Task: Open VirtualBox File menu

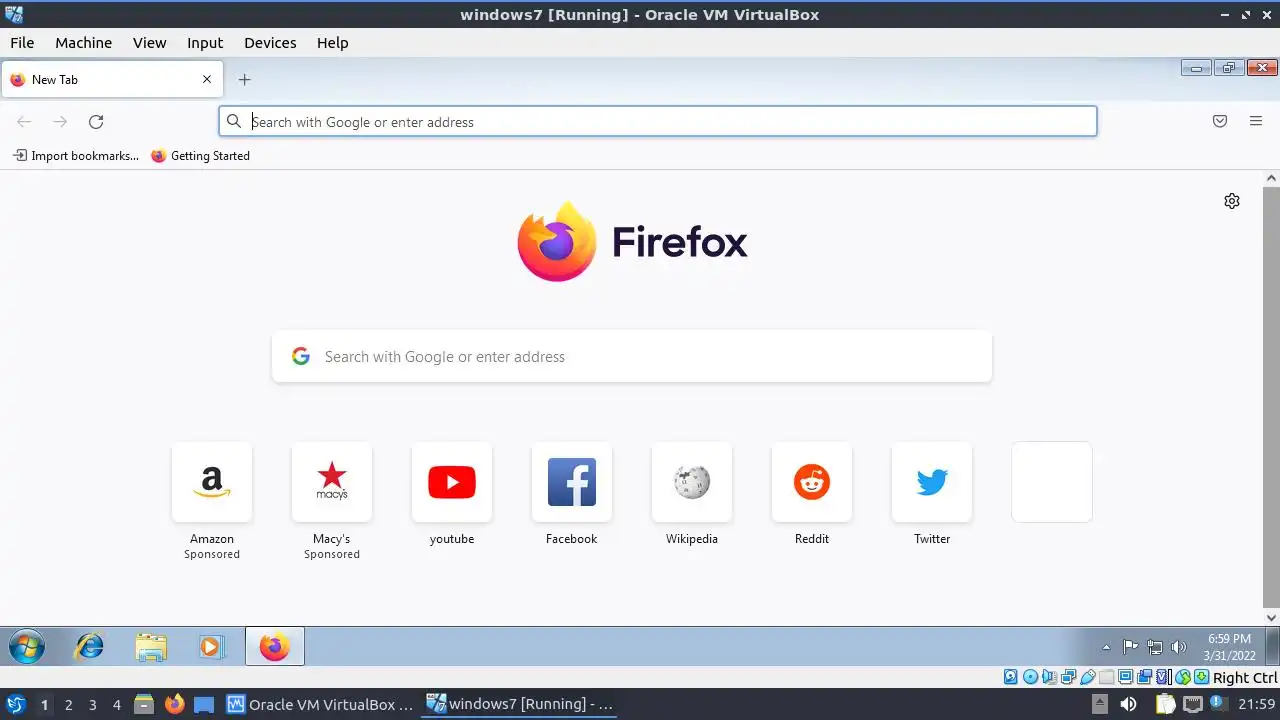Action: [22, 43]
